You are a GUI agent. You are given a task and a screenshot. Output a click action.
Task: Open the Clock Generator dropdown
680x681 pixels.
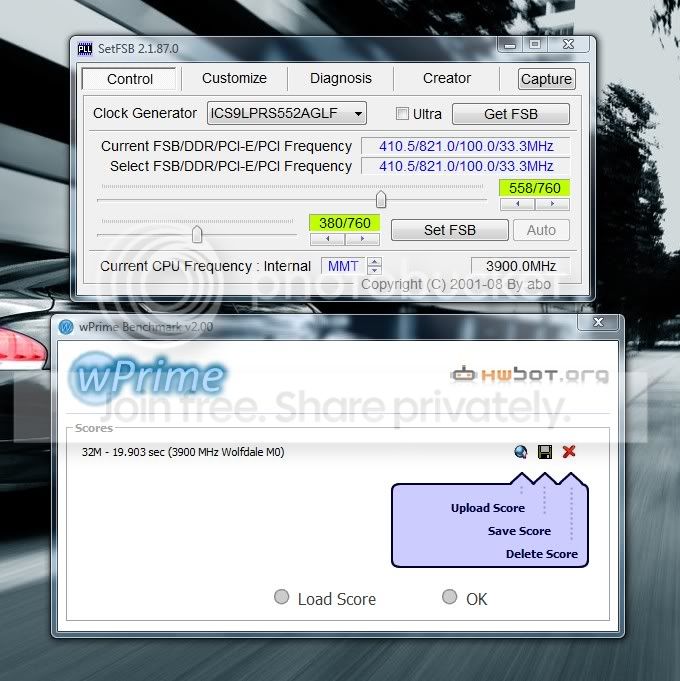(287, 113)
